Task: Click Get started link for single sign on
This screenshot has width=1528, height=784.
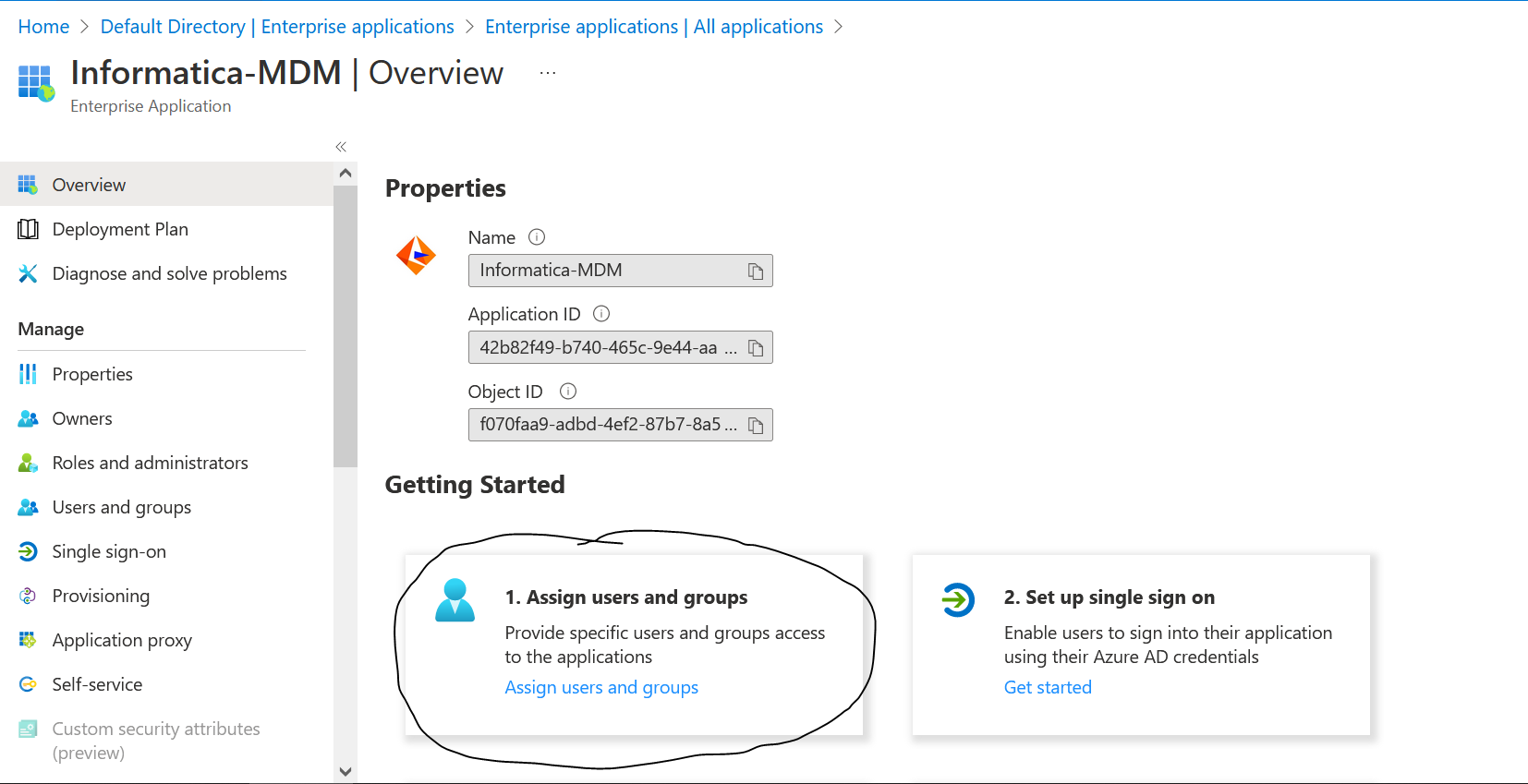Action: [1048, 687]
